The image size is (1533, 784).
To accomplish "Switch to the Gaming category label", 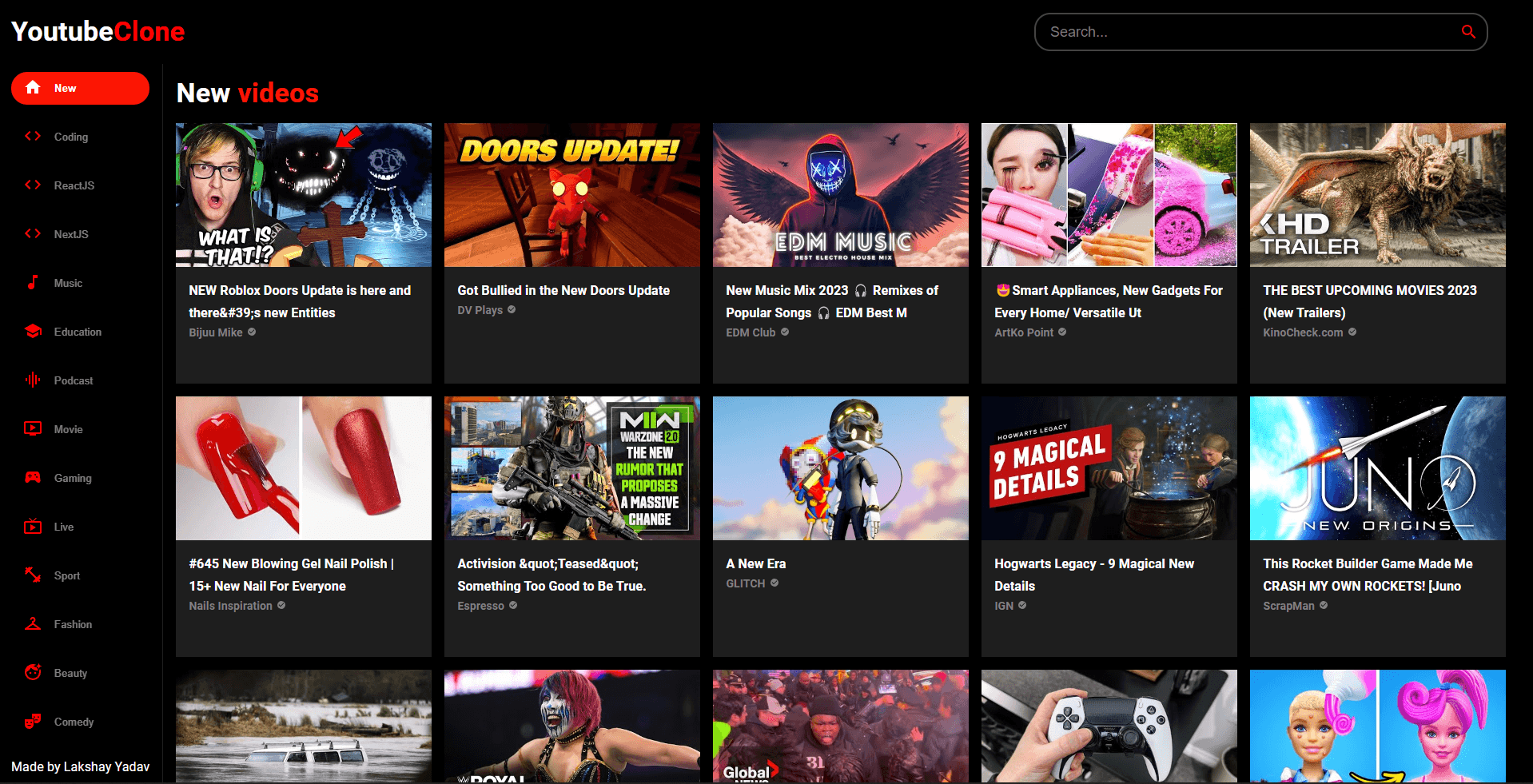I will coord(73,478).
